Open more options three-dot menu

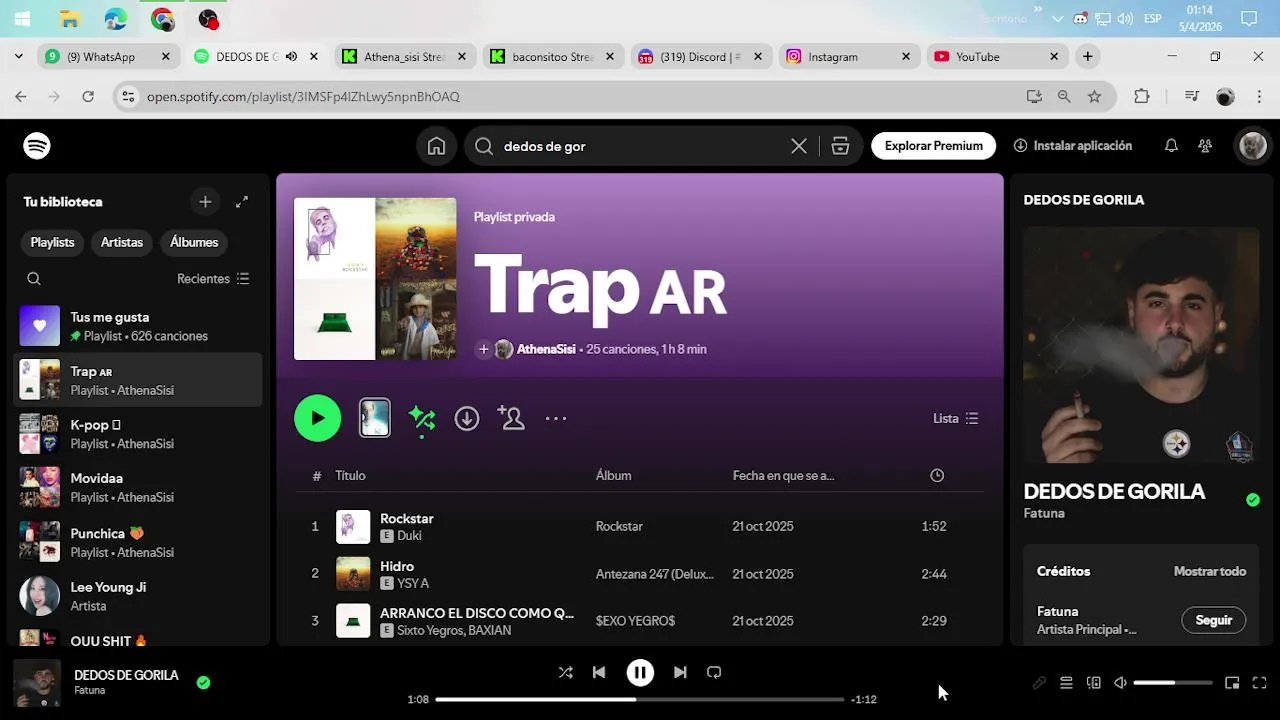[556, 418]
